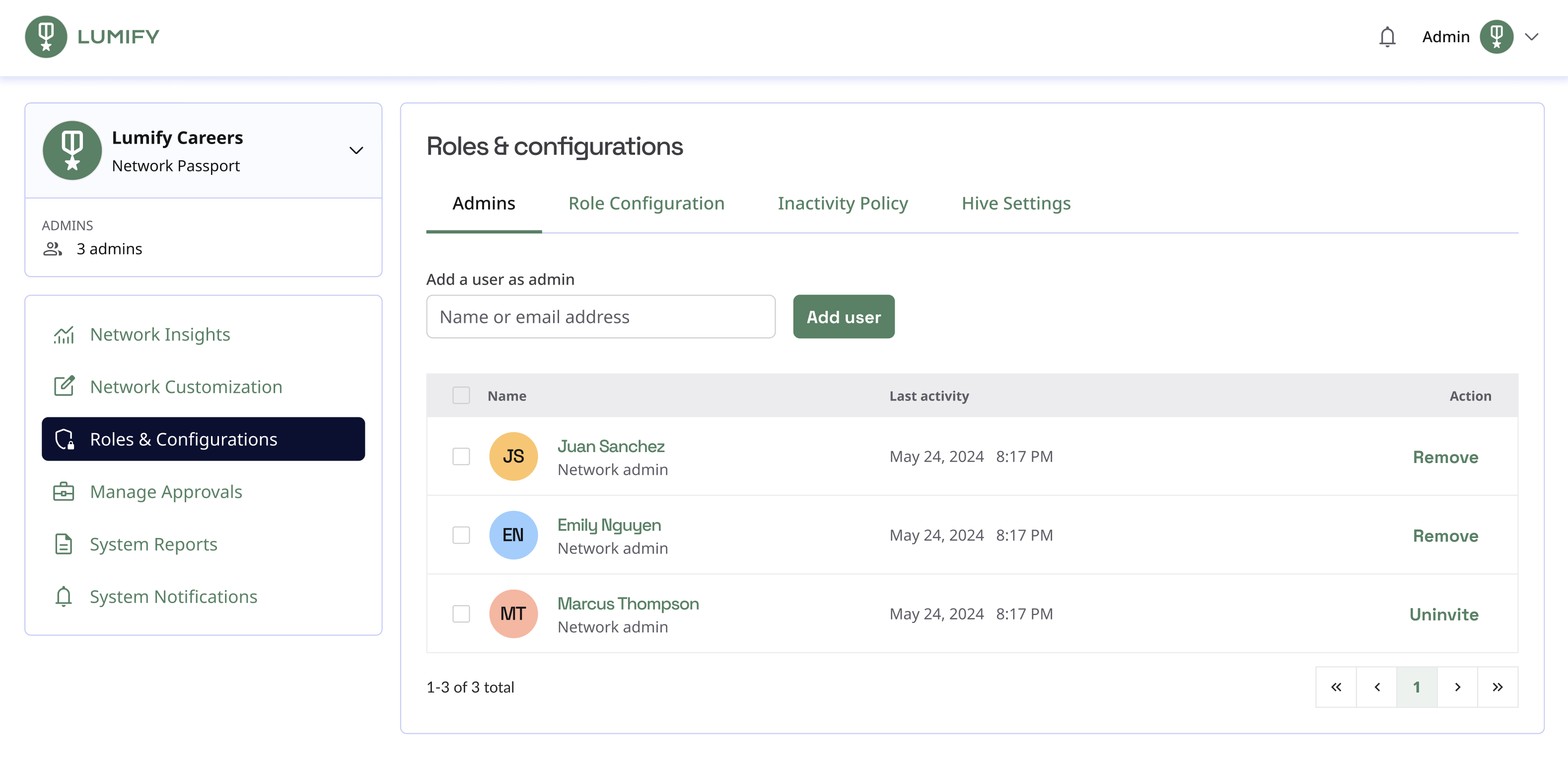The width and height of the screenshot is (1568, 777).
Task: Click the JS avatar for Juan Sanchez
Action: [514, 456]
